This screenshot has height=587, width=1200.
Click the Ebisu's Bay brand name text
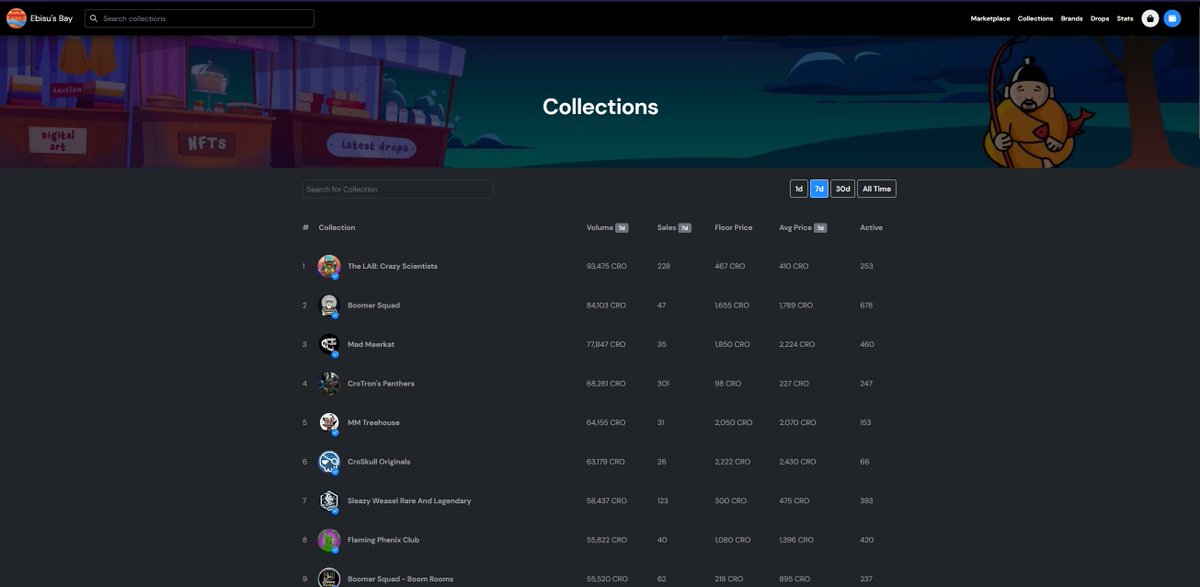[x=52, y=18]
